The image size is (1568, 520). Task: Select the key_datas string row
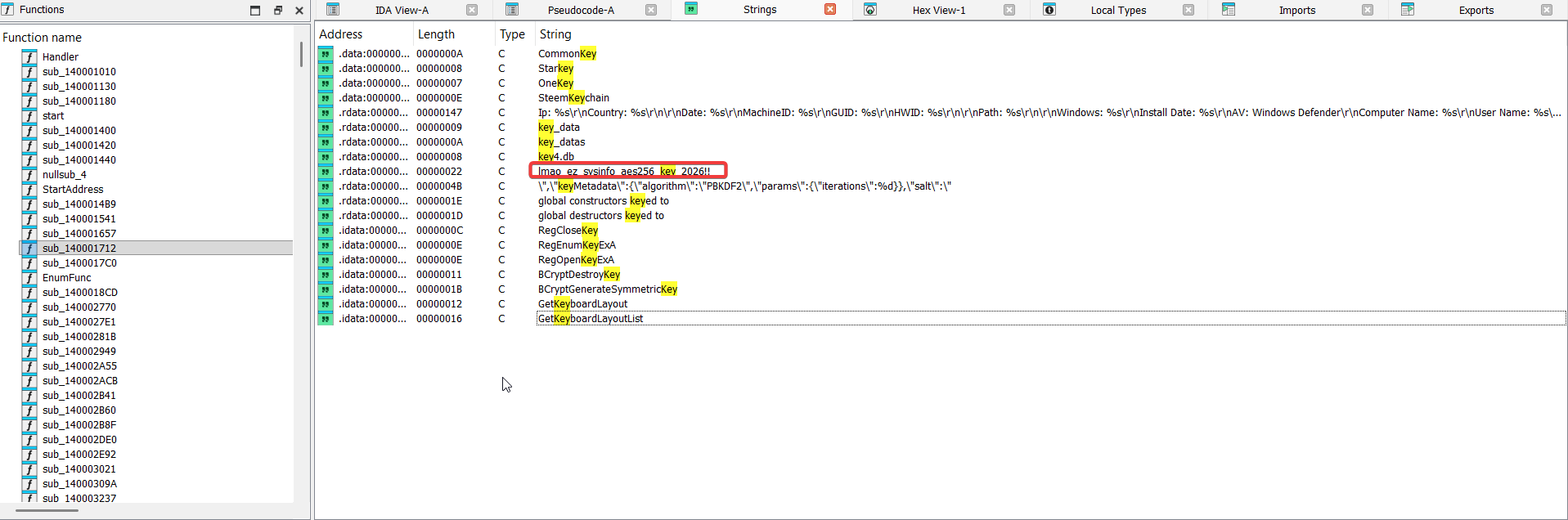coord(941,142)
